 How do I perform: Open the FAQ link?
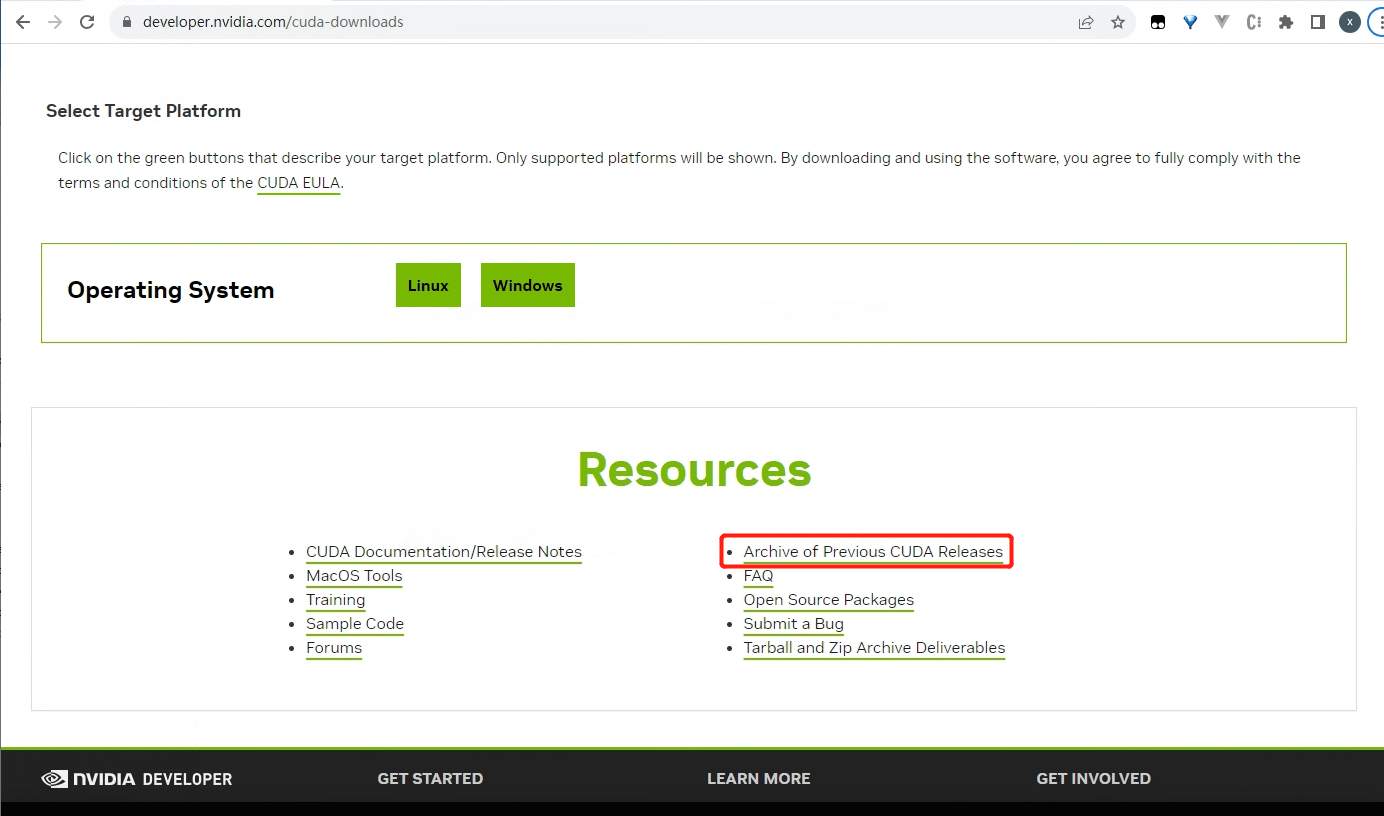[x=758, y=576]
